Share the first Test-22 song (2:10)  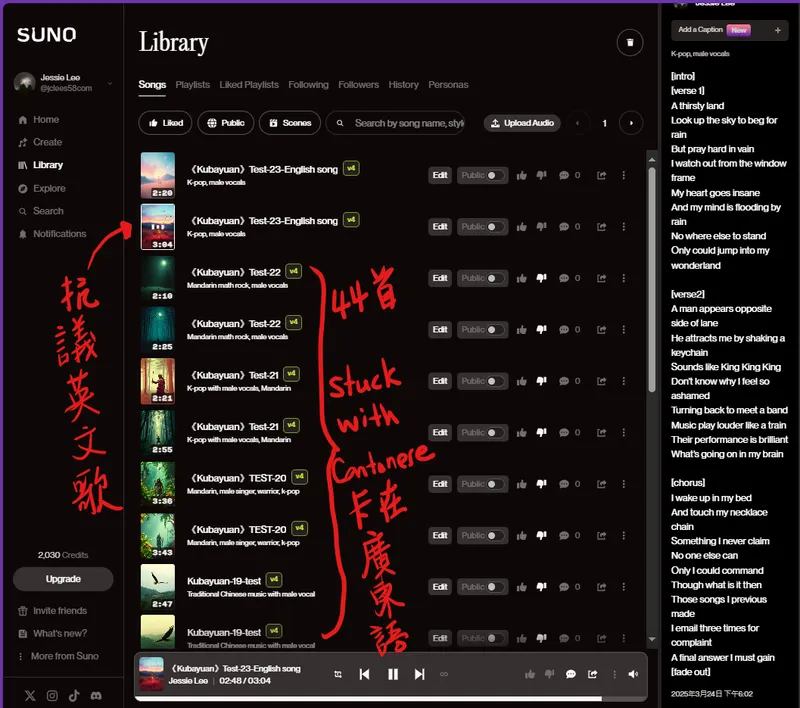point(602,279)
